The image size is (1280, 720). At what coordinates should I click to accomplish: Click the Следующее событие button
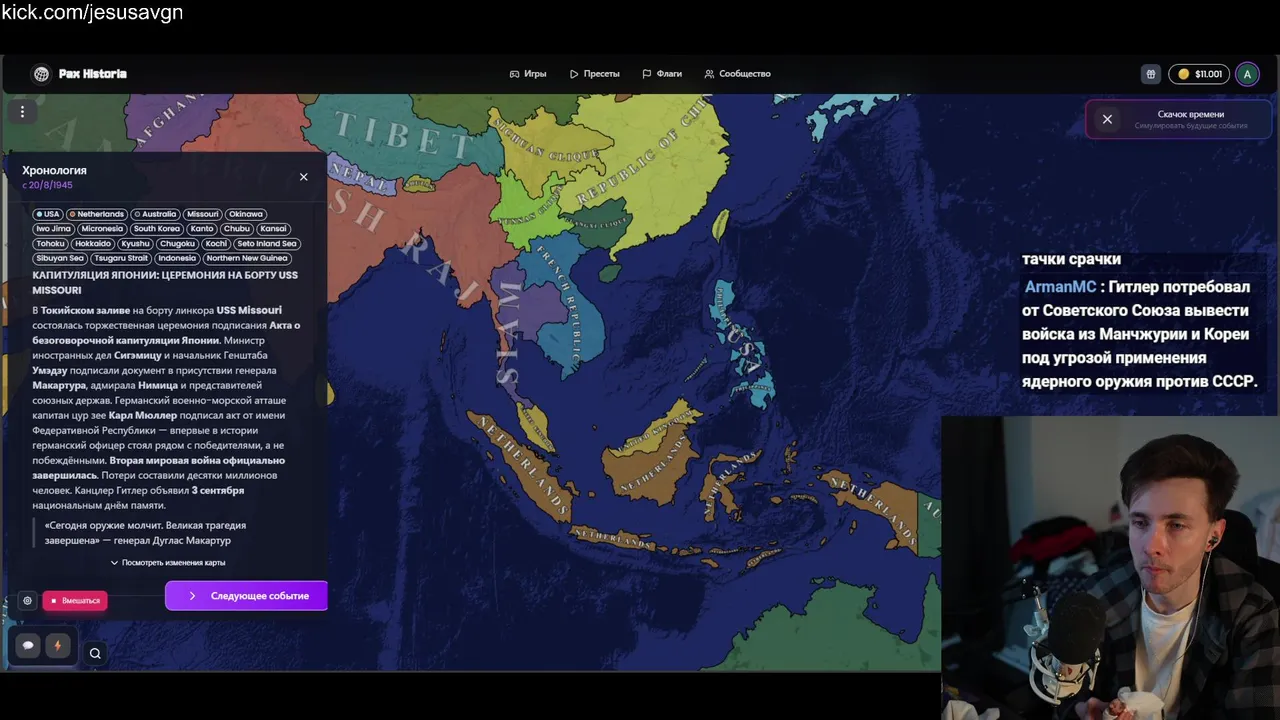(246, 596)
